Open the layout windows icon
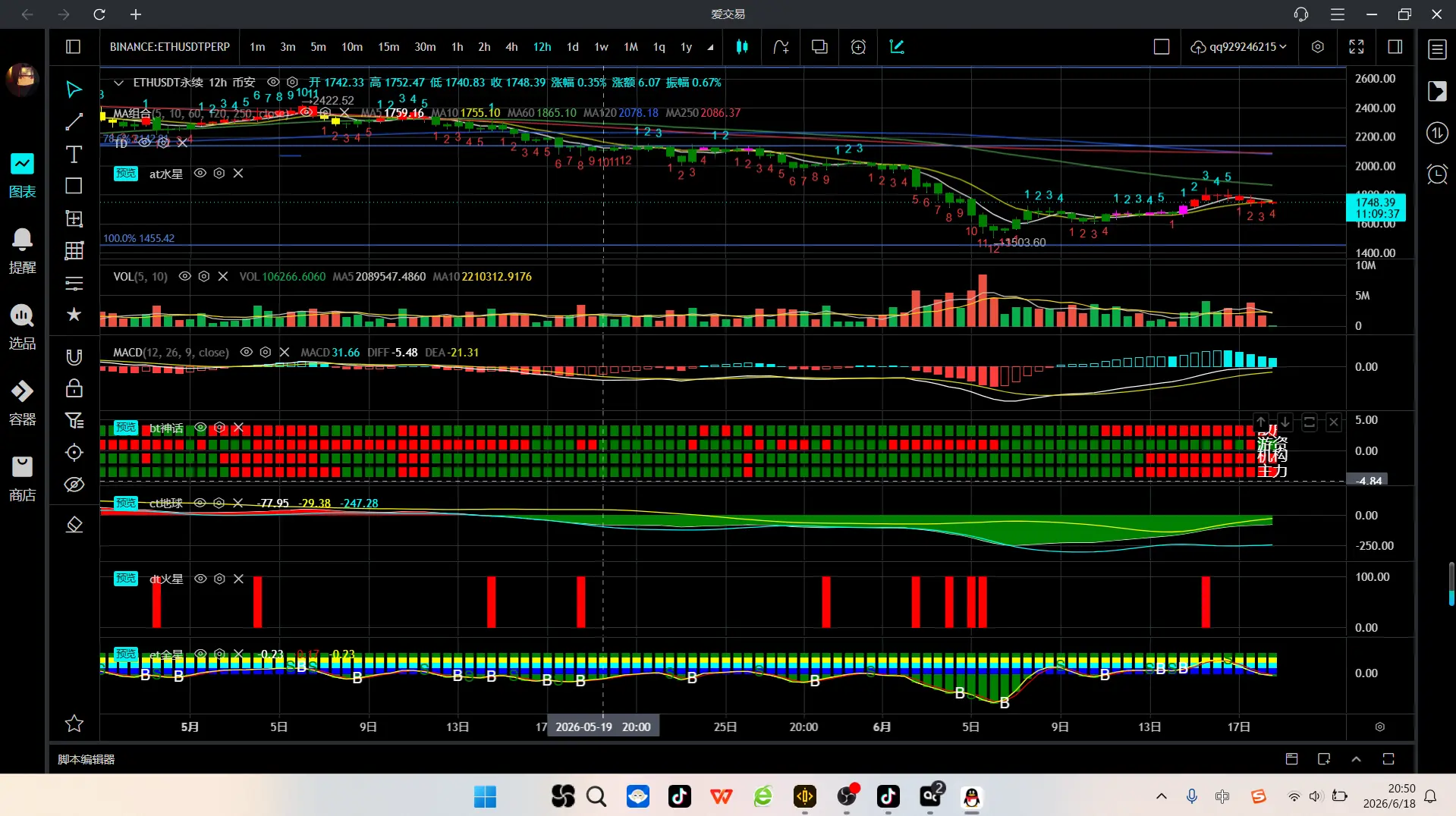1456x816 pixels. tap(819, 47)
